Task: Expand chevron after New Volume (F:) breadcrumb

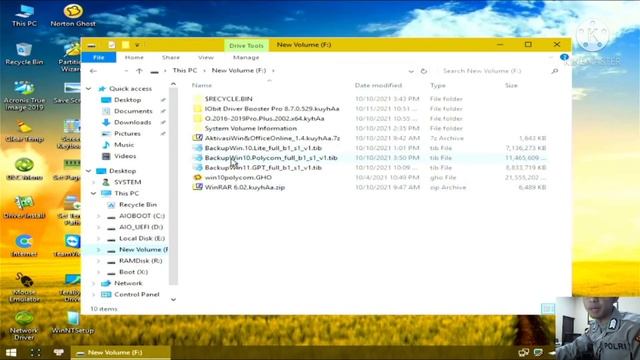Action: (x=273, y=71)
